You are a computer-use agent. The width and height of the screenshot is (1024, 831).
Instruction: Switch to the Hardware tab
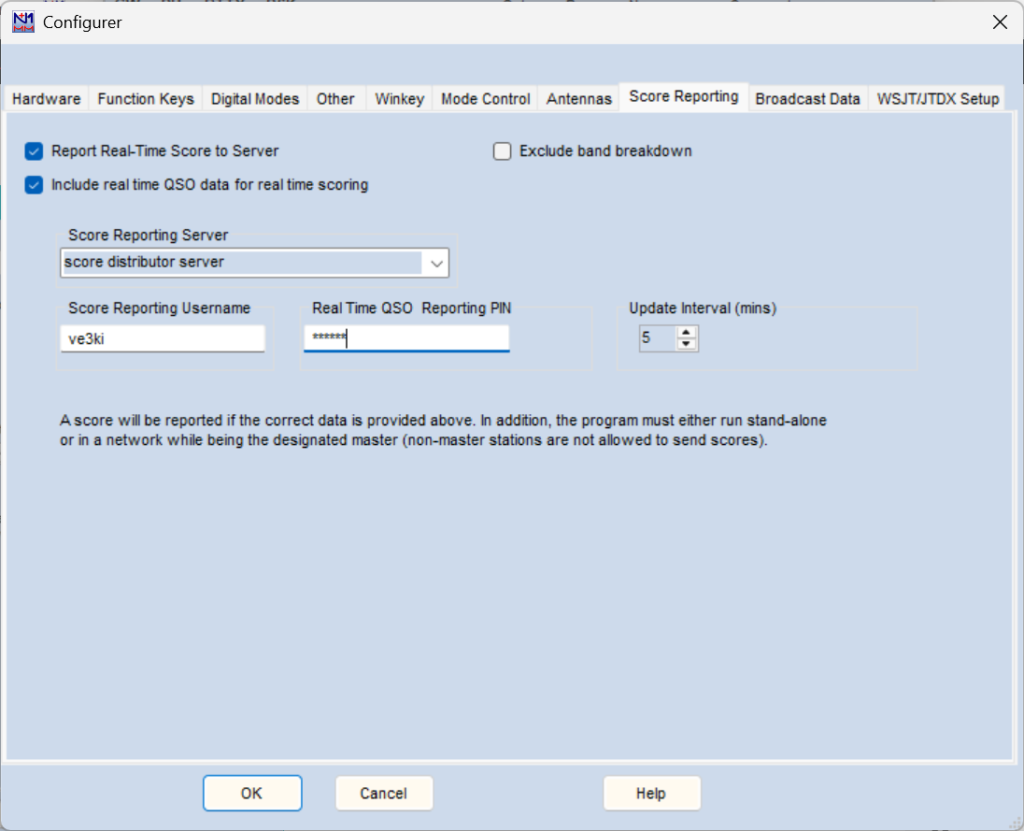click(46, 99)
